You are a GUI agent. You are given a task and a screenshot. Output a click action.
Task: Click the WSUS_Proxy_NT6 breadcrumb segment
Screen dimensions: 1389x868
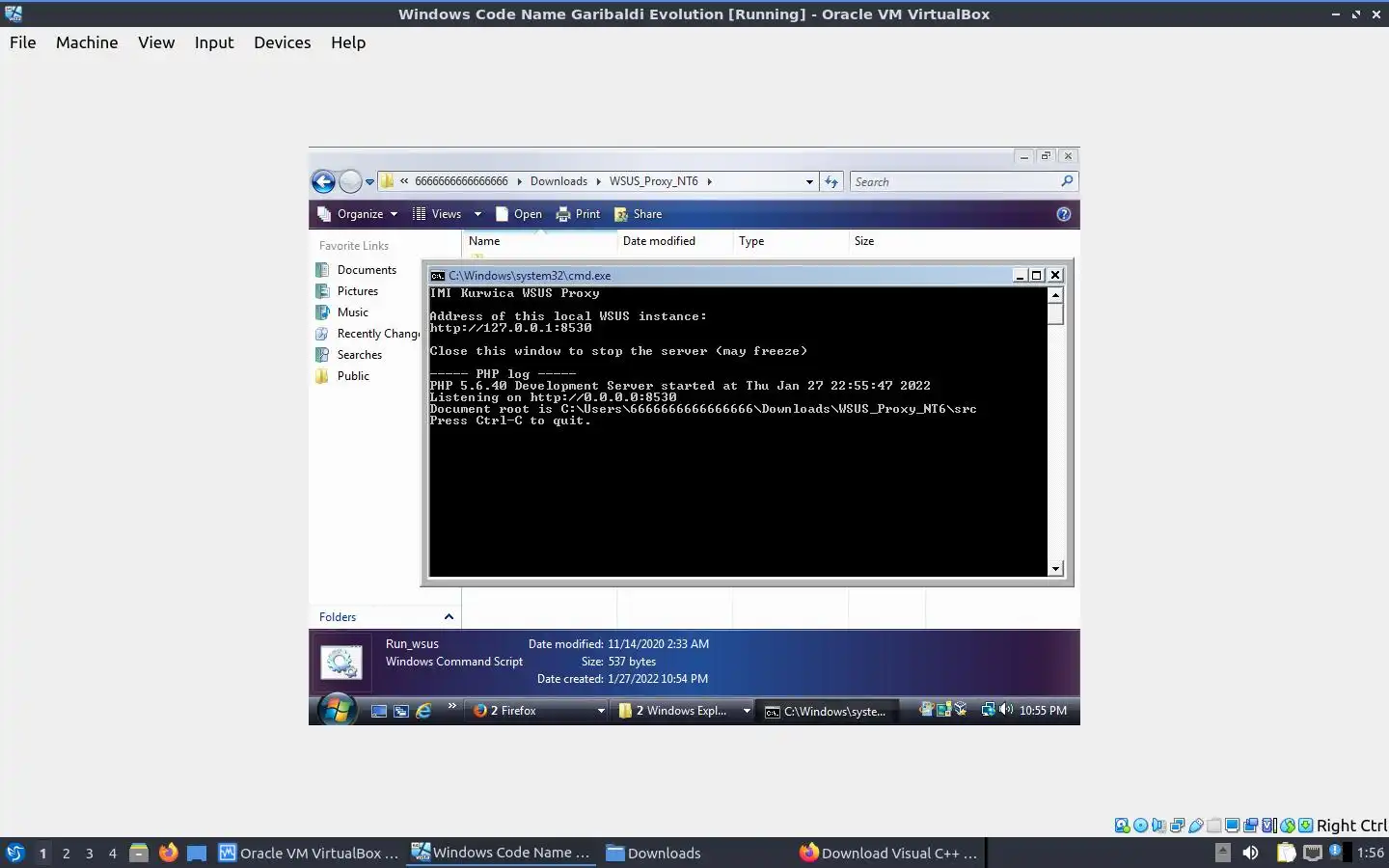(x=653, y=181)
